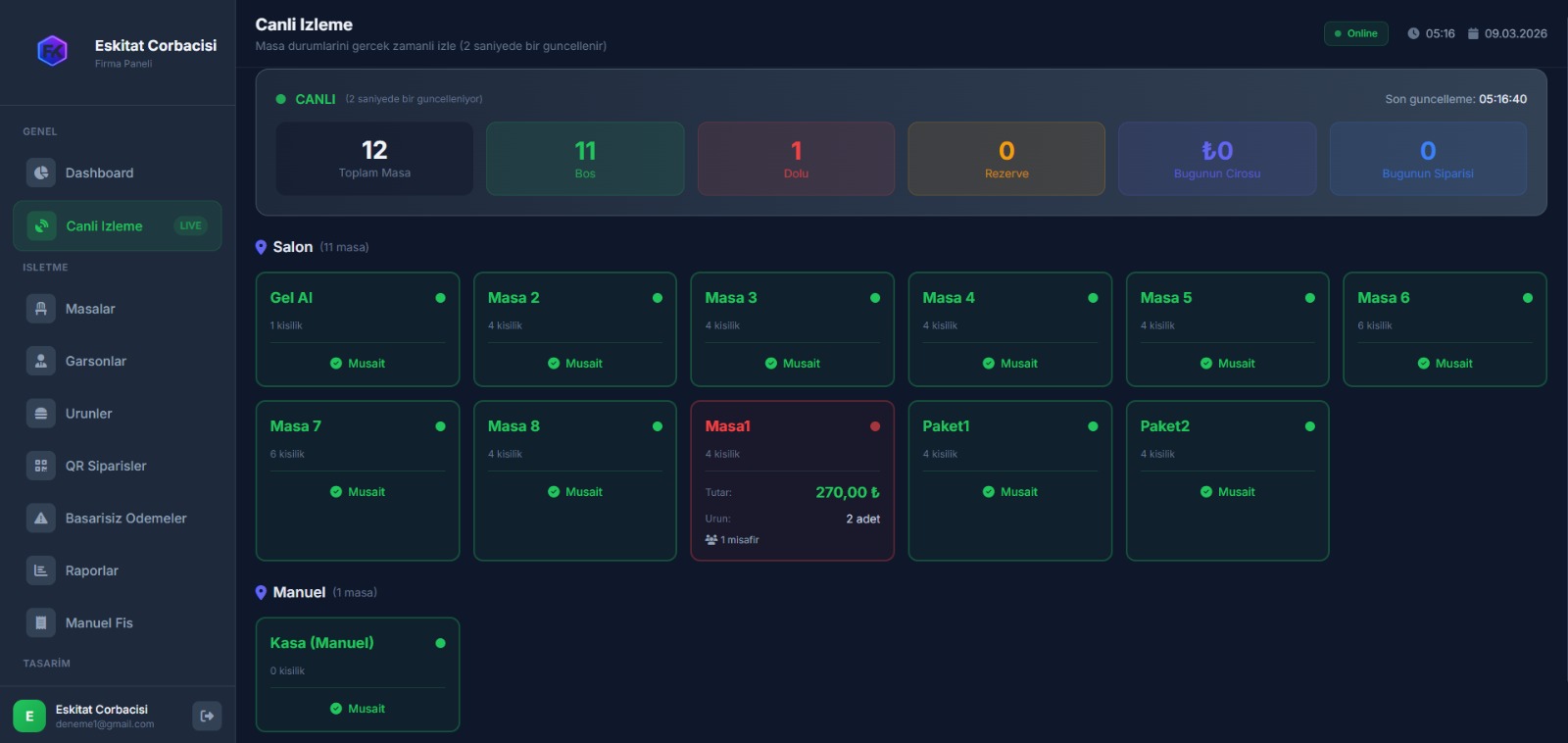
Task: Click the Musait checkmark icon on Kasa (Manuel)
Action: (336, 709)
